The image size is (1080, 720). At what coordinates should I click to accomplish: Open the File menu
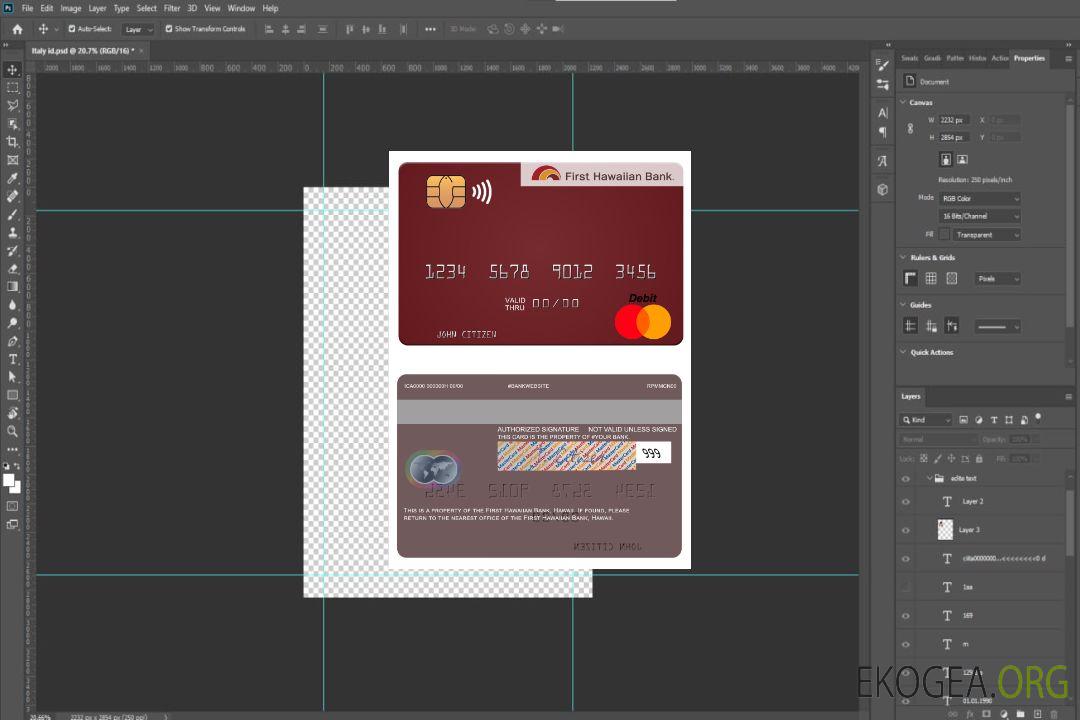tap(28, 8)
